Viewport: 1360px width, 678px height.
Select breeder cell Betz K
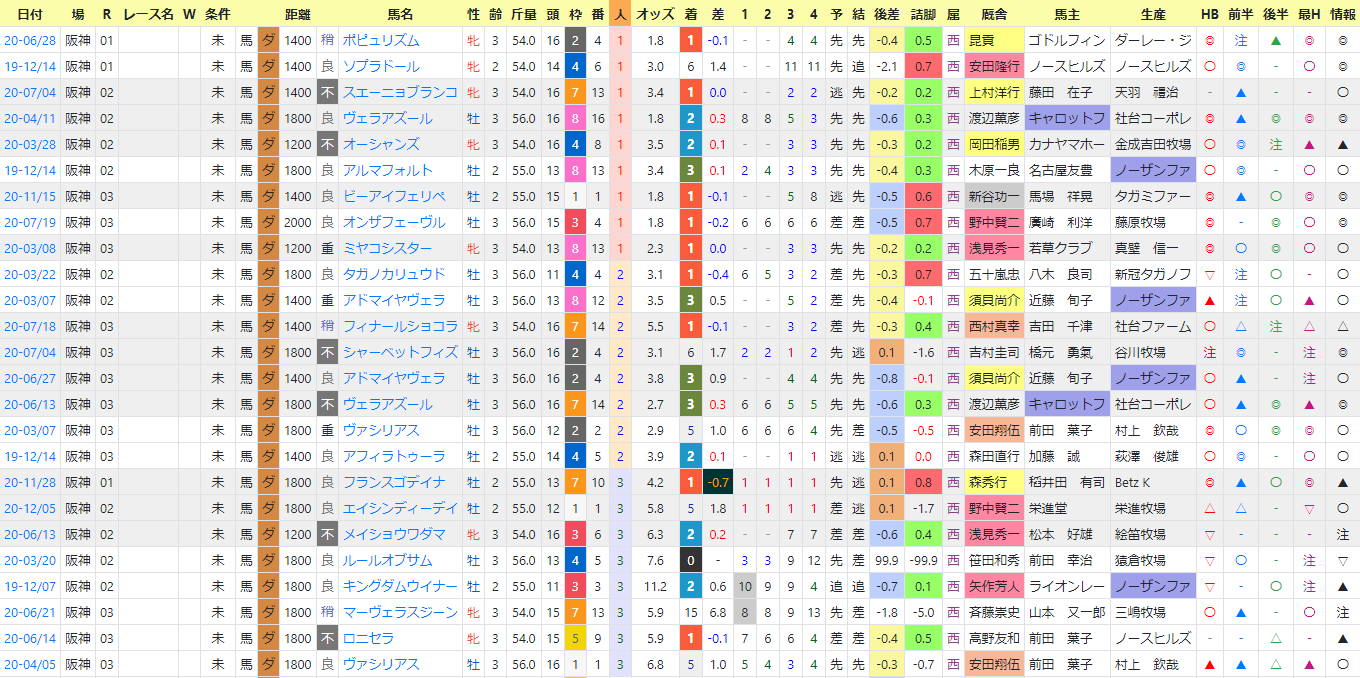click(1153, 482)
